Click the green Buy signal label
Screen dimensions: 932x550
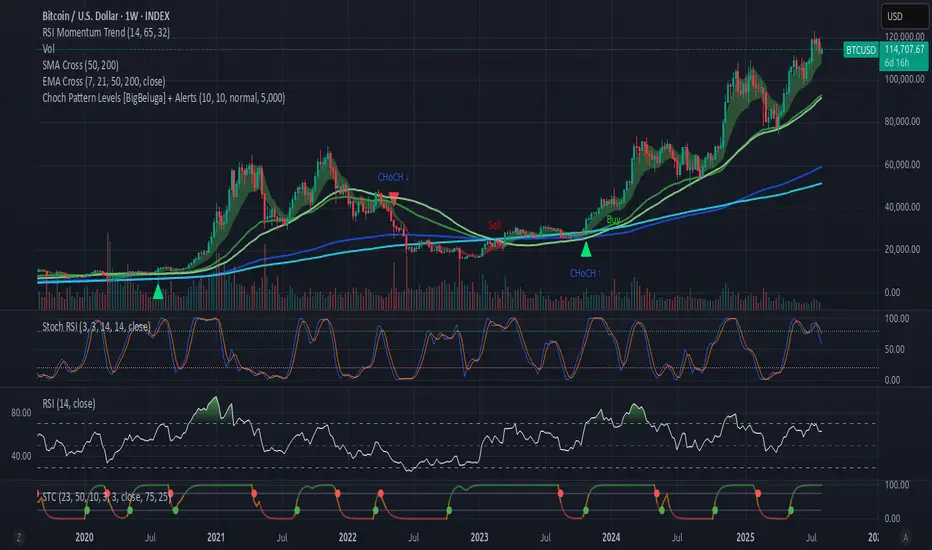pos(613,220)
